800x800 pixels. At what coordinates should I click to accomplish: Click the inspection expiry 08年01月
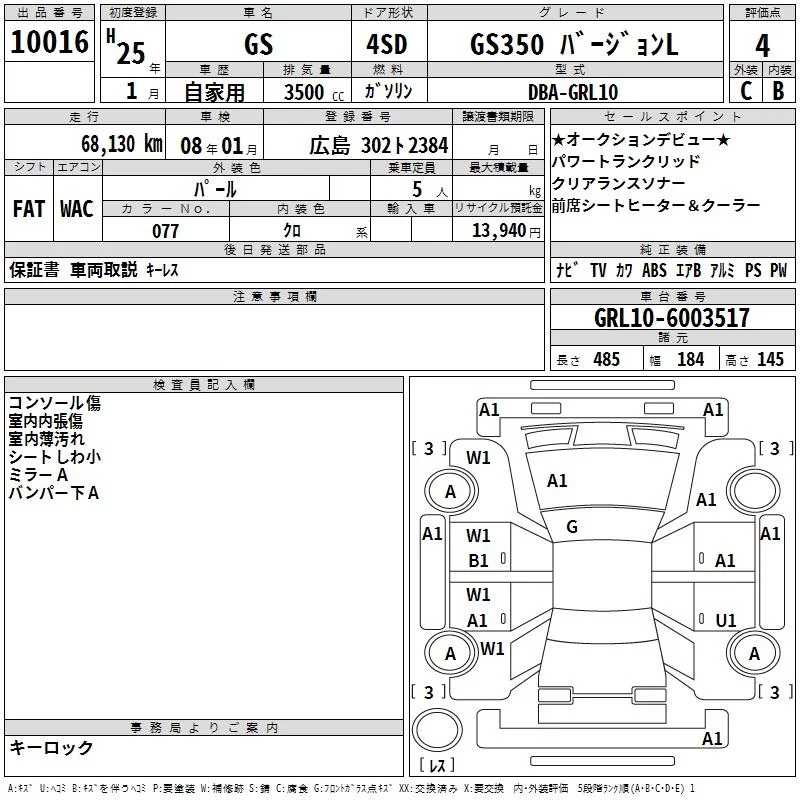[219, 146]
